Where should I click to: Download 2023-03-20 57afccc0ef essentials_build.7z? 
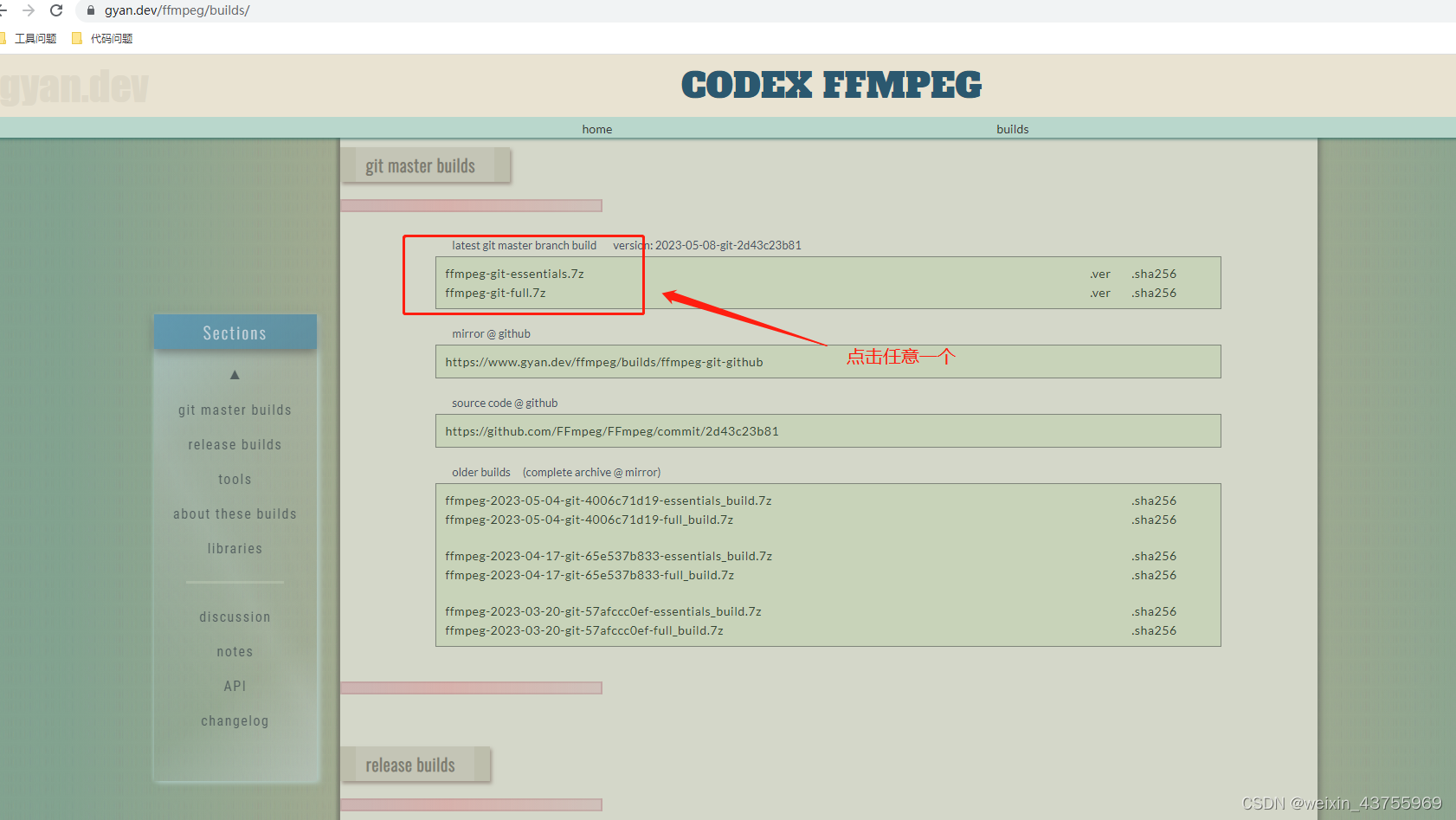pos(603,611)
